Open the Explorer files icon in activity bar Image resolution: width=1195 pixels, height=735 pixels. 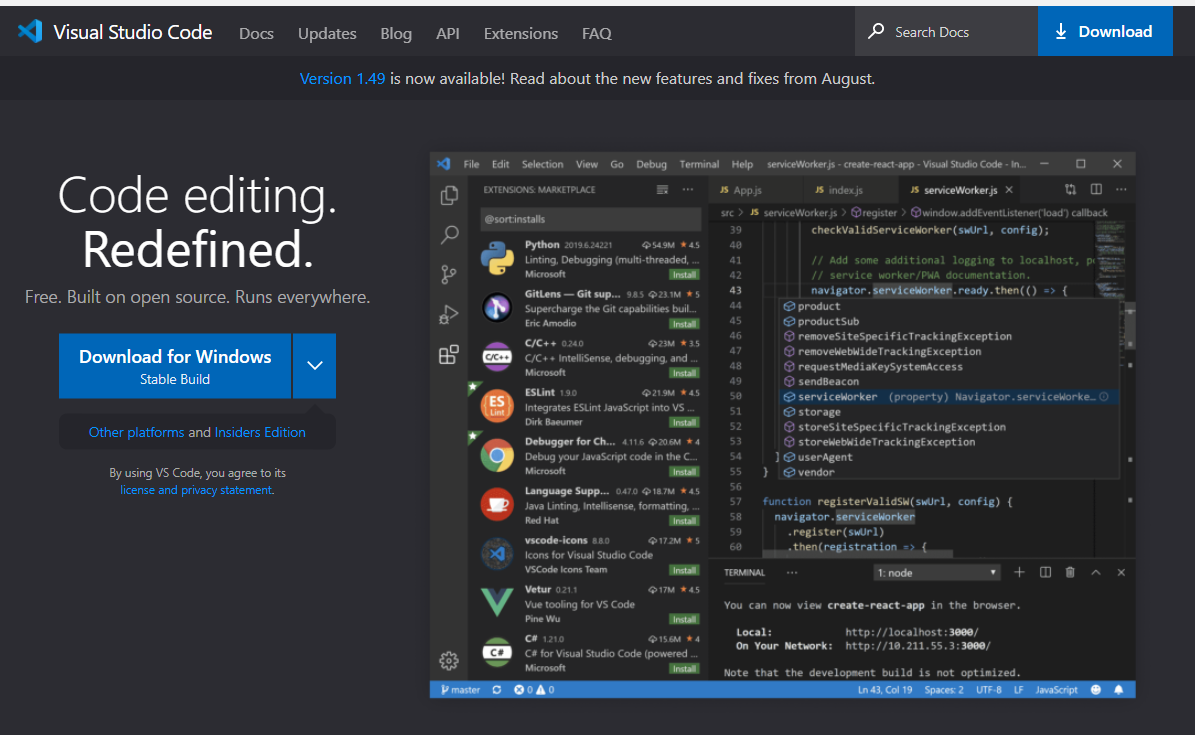click(x=450, y=195)
